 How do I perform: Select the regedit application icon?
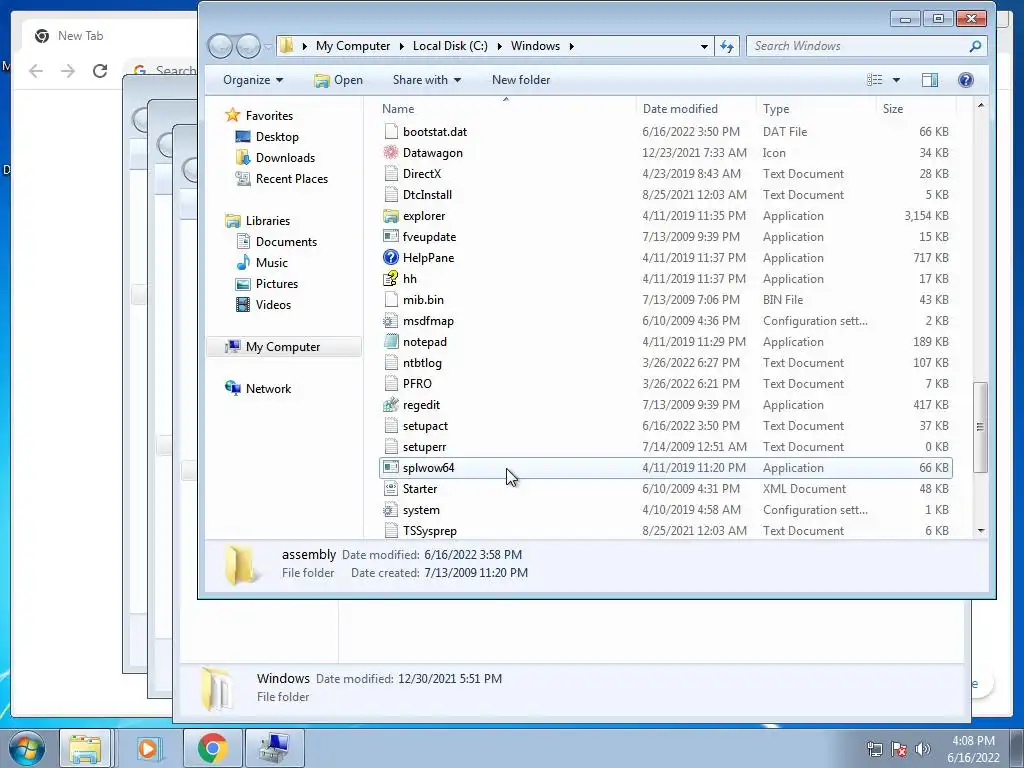391,405
